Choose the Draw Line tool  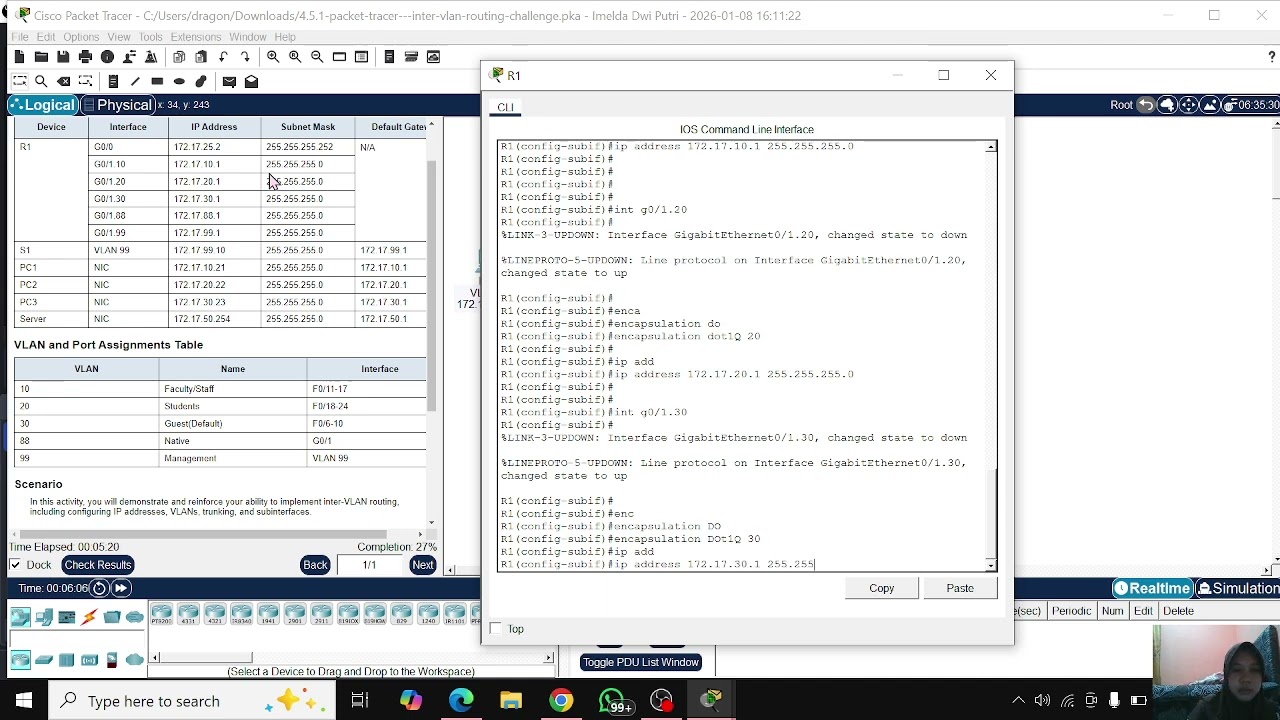(135, 81)
